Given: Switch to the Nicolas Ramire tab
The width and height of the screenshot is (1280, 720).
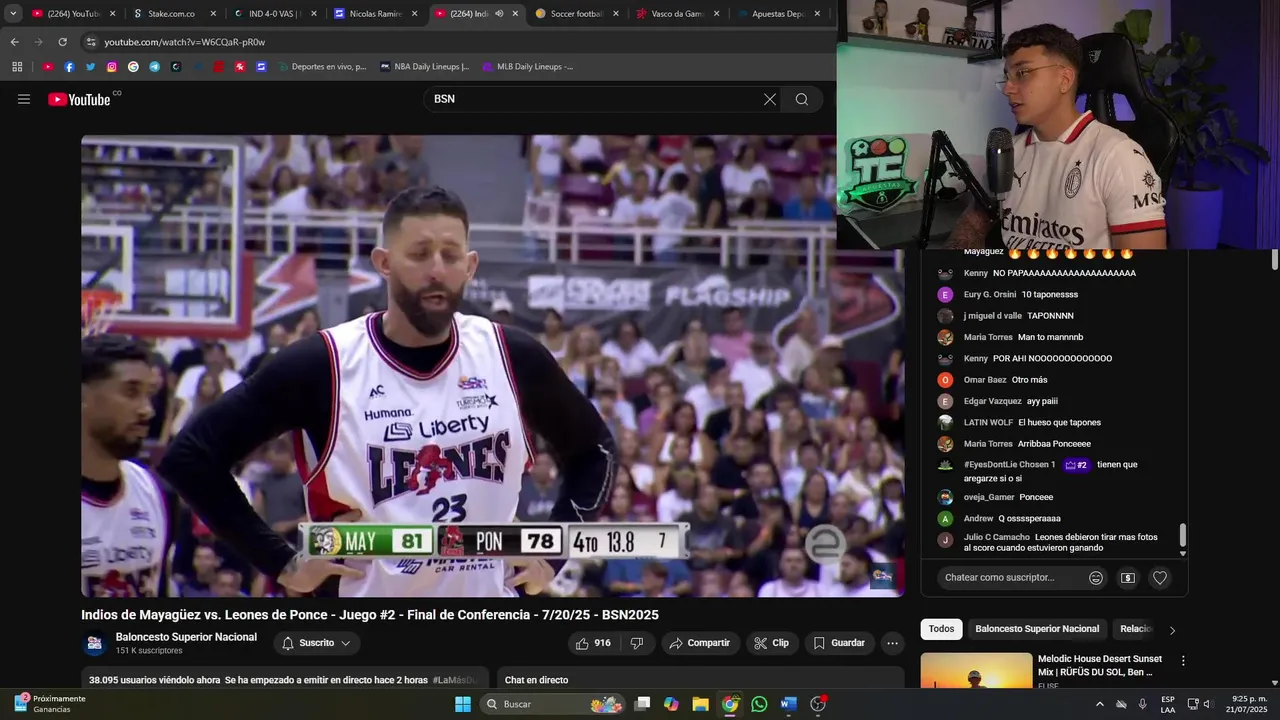Looking at the screenshot, I should (x=375, y=14).
